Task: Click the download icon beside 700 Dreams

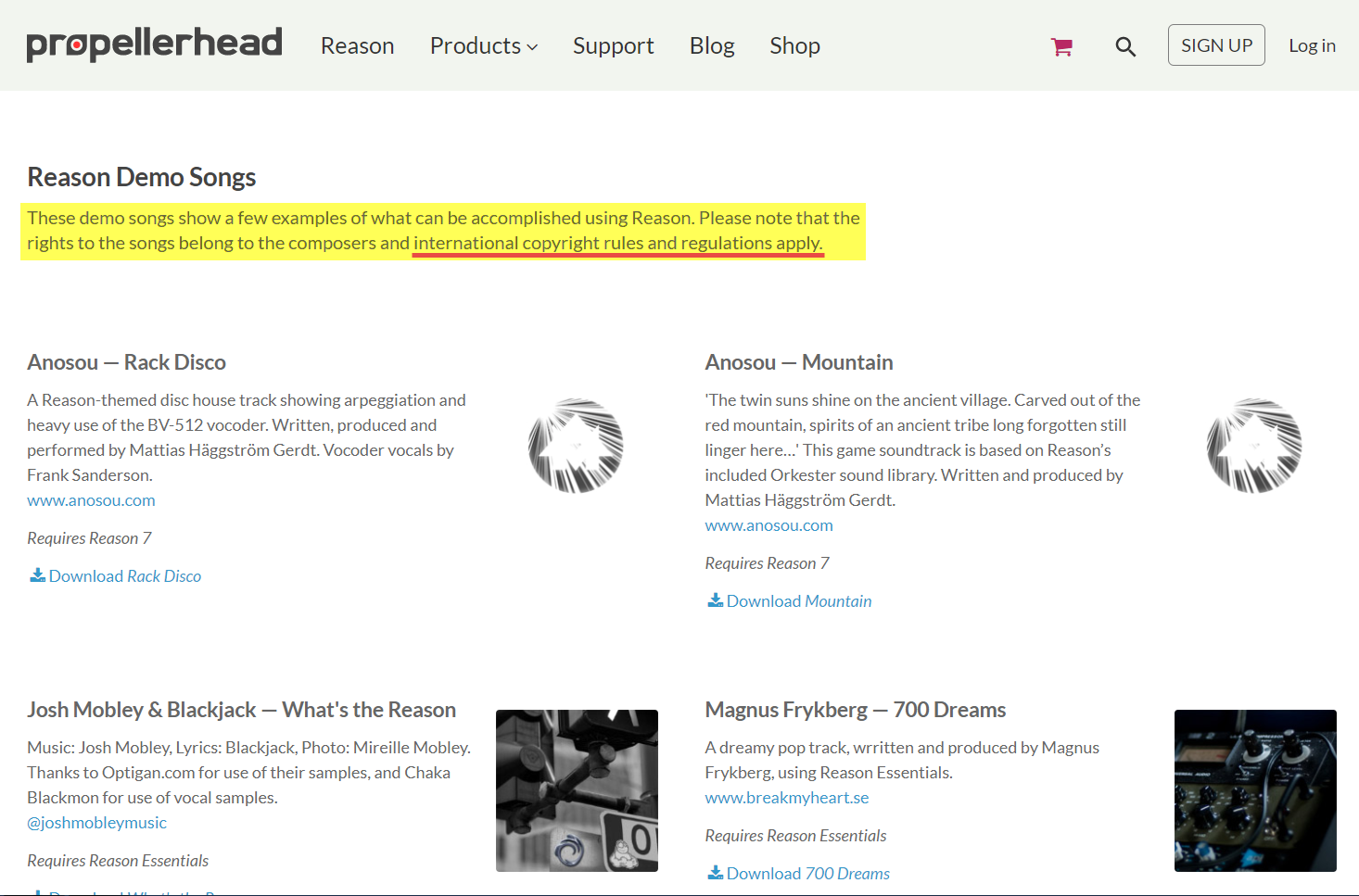Action: [x=715, y=873]
